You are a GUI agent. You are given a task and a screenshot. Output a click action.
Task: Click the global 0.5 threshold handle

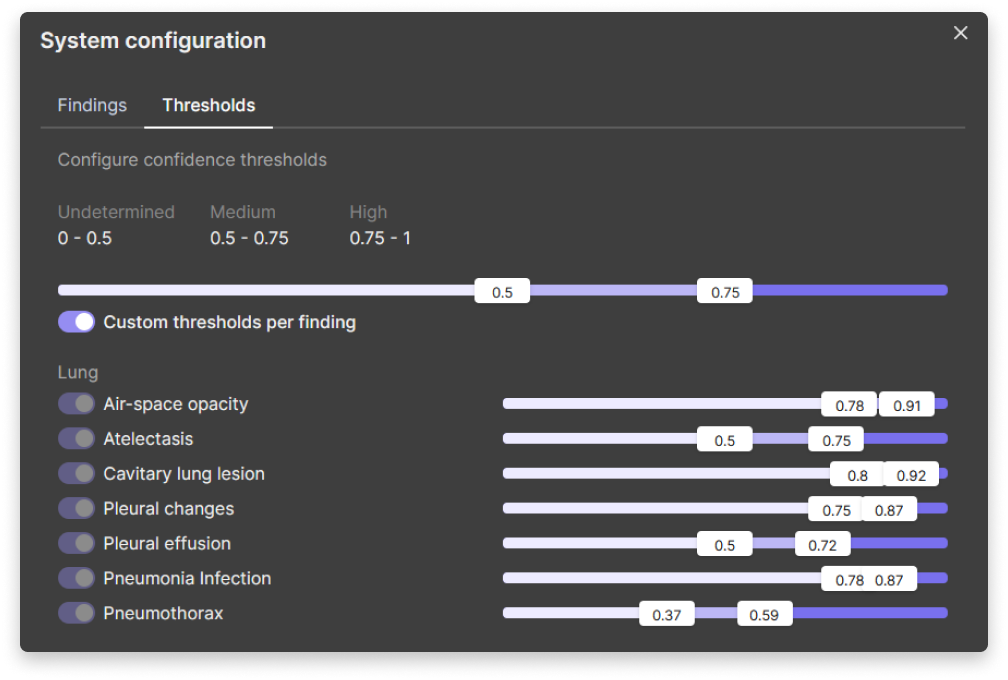[x=502, y=292]
